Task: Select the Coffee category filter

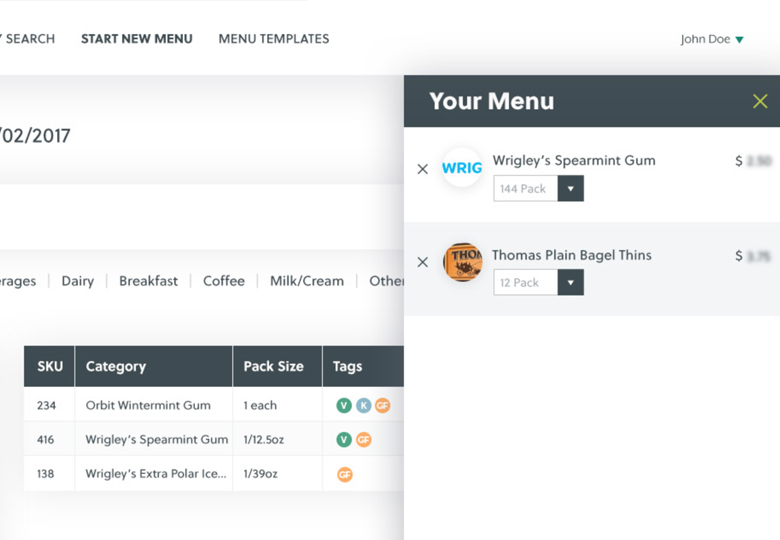Action: 224,281
